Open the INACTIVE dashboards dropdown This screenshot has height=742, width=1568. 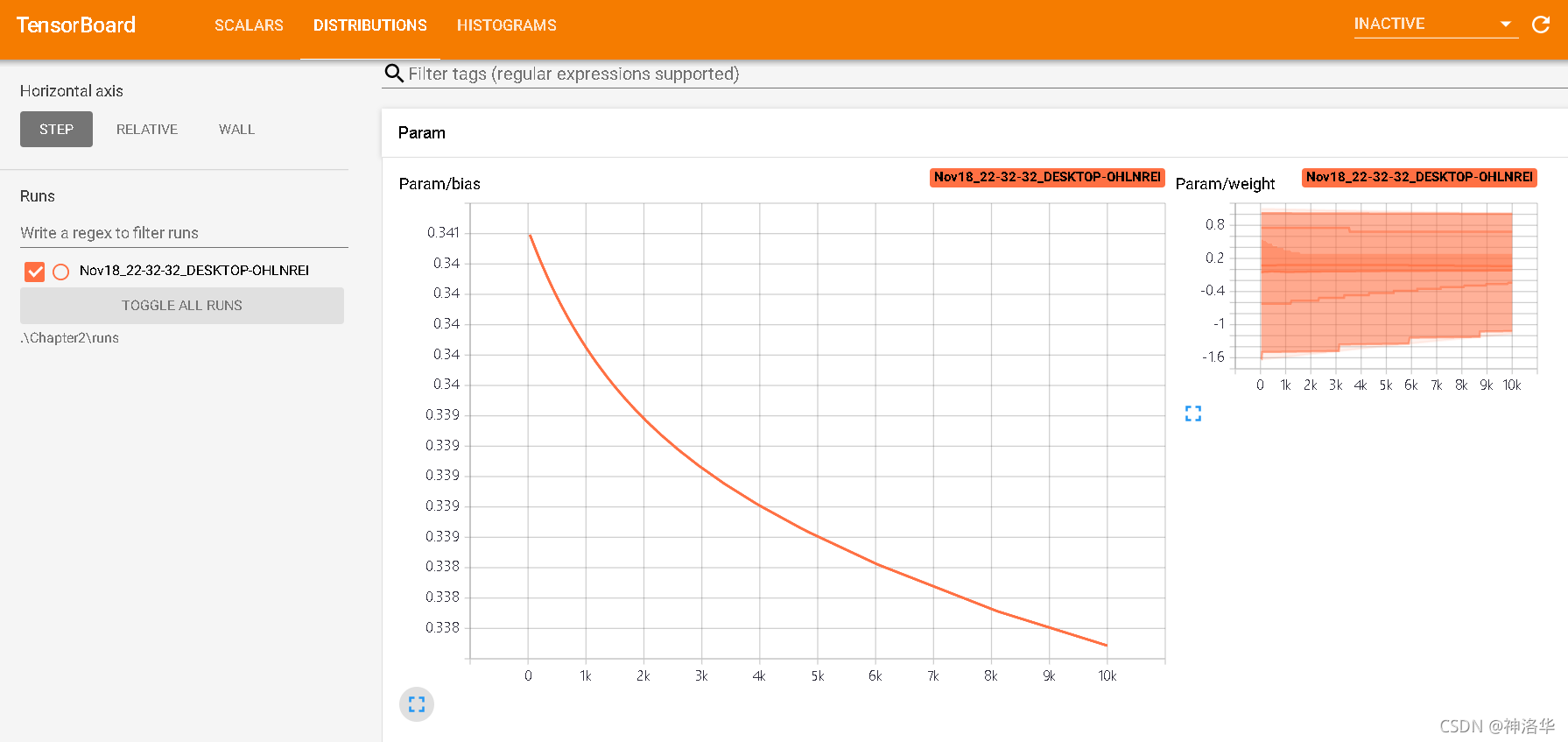point(1436,25)
